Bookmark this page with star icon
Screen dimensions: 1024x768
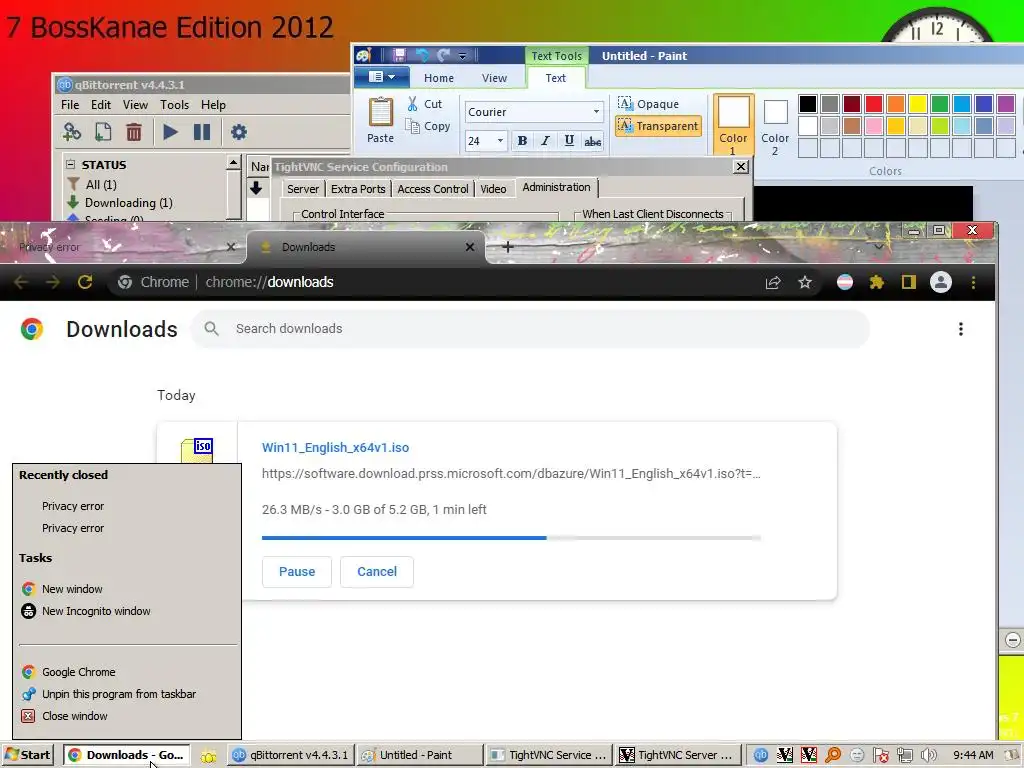[x=805, y=282]
